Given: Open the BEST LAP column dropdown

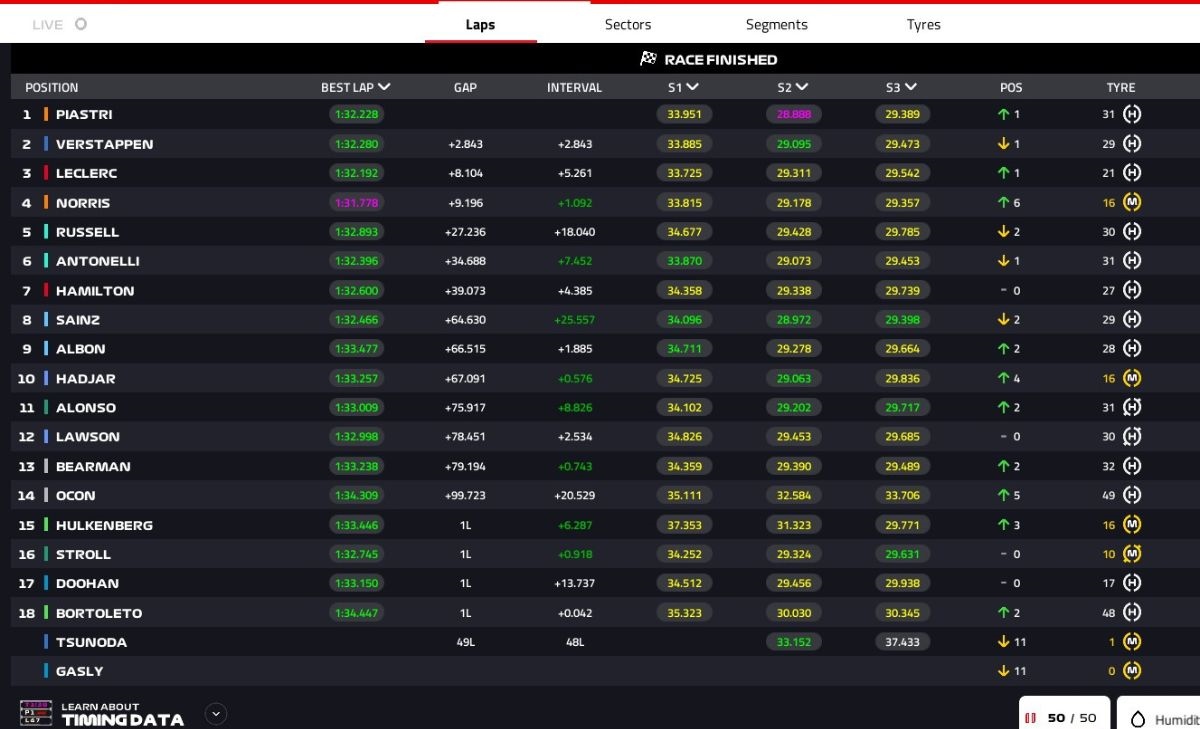Looking at the screenshot, I should [x=384, y=87].
